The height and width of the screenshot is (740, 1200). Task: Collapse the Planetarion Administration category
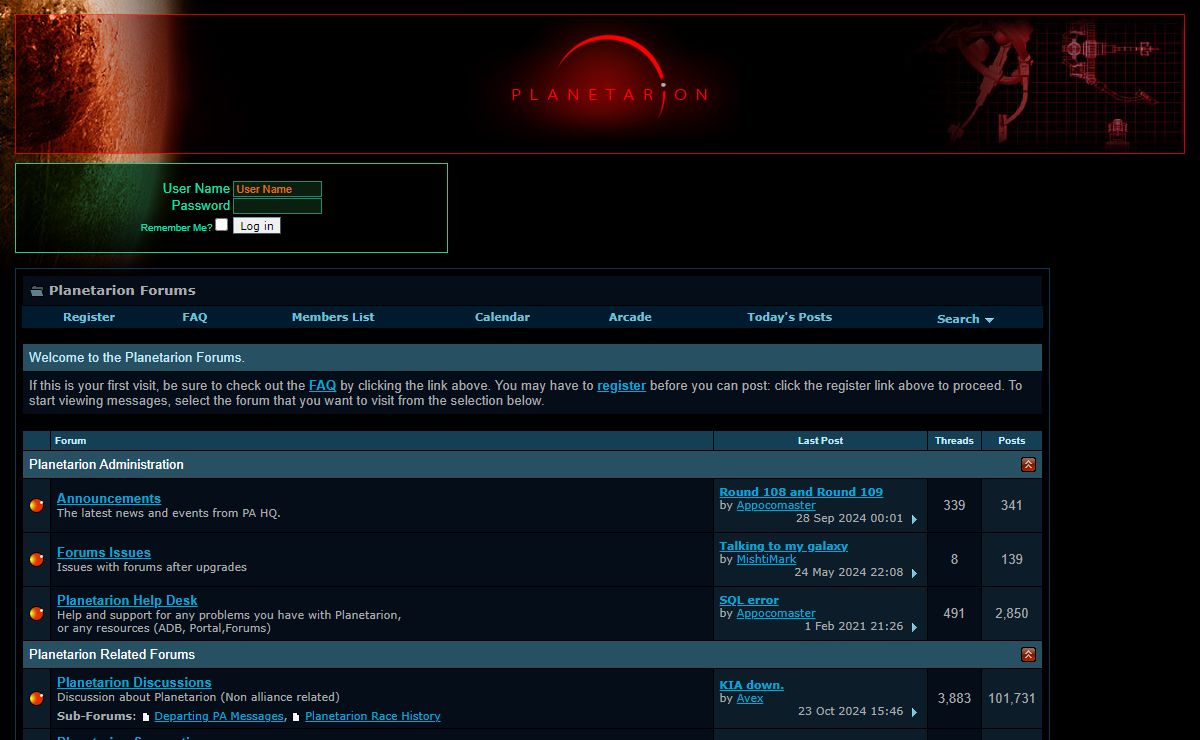click(x=1028, y=464)
